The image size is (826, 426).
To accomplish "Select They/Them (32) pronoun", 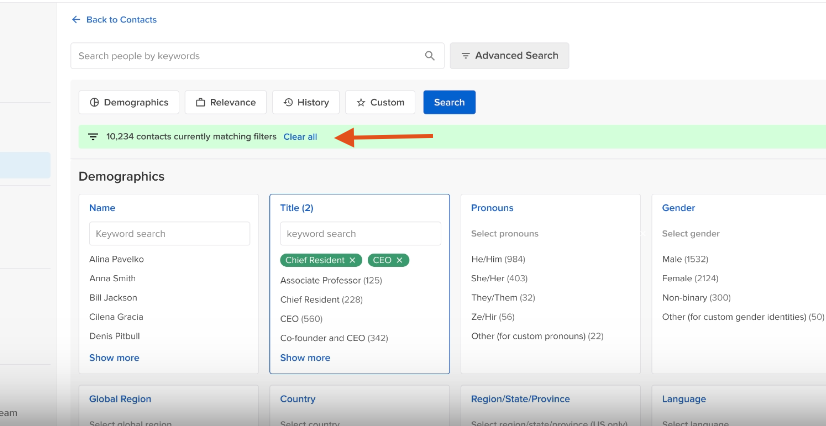I will [503, 298].
